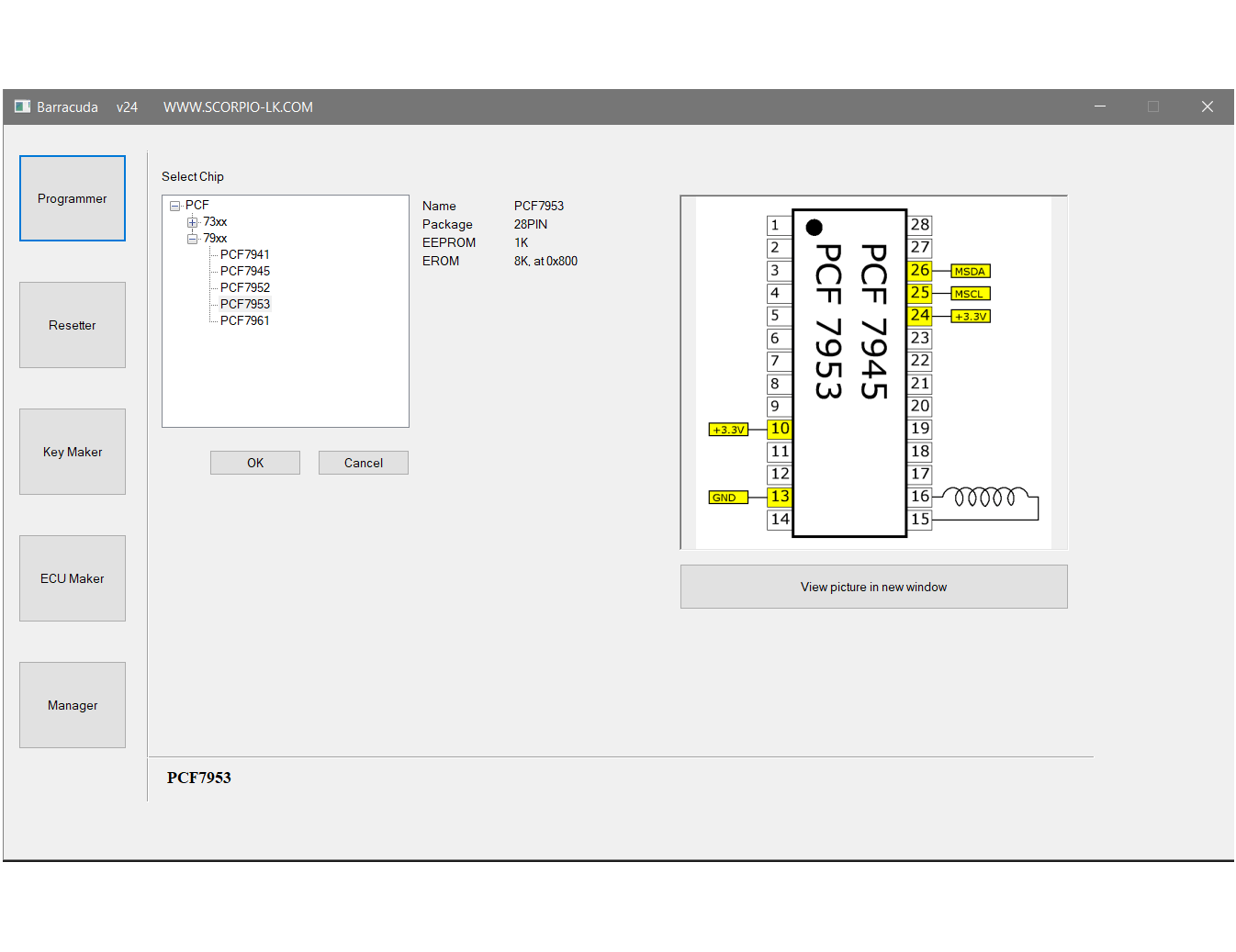This screenshot has width=1236, height=952.
Task: Go to the Manager section
Action: tap(73, 705)
